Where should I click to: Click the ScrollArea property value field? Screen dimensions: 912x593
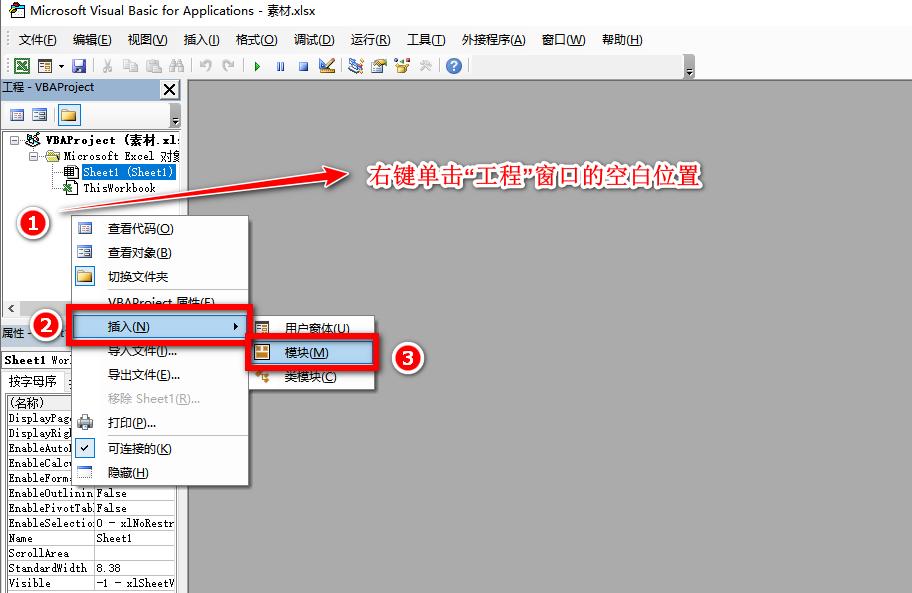pyautogui.click(x=134, y=553)
